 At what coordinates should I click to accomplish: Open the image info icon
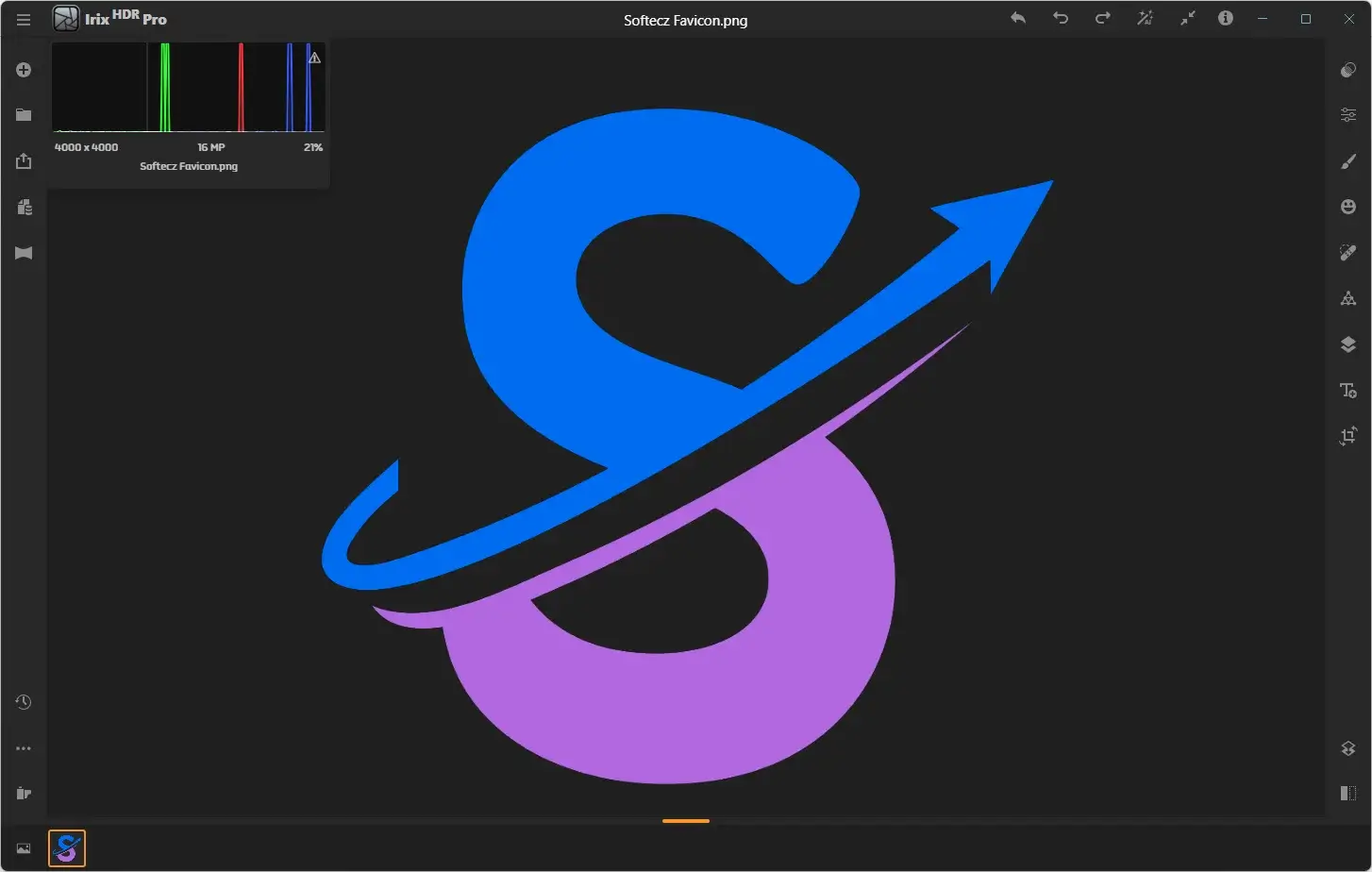pyautogui.click(x=1226, y=18)
